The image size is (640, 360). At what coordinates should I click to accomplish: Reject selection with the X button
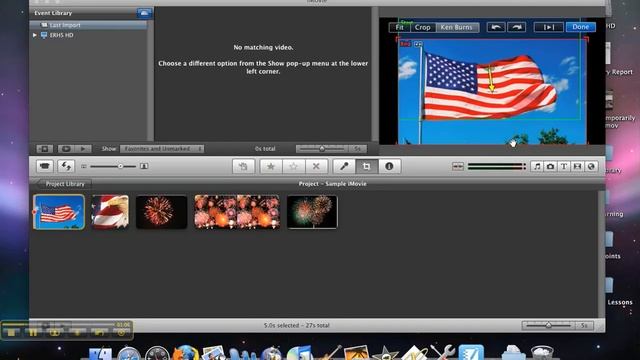[x=316, y=166]
